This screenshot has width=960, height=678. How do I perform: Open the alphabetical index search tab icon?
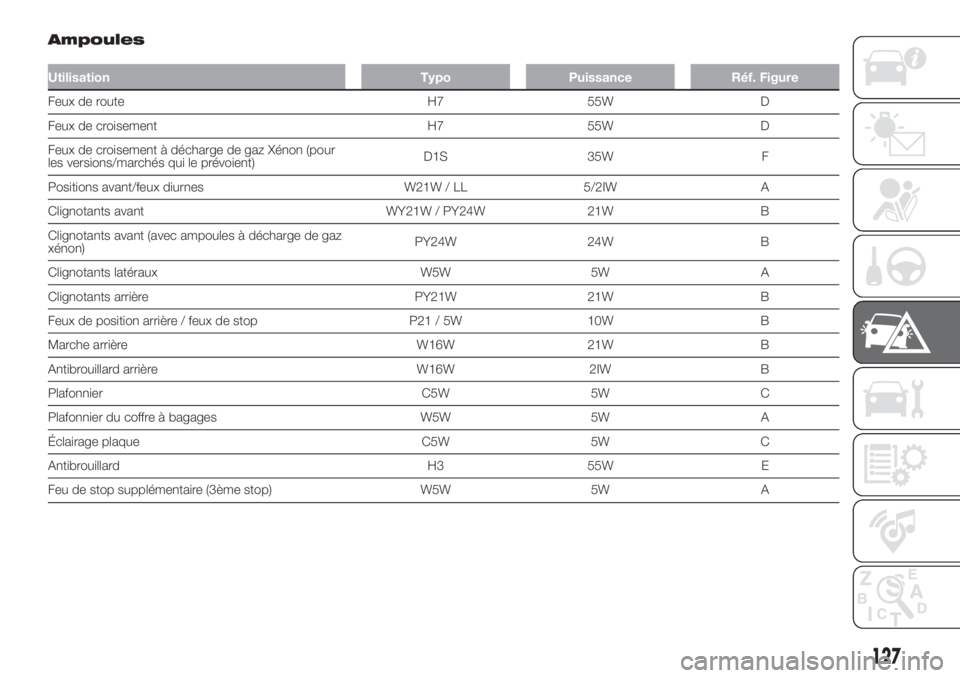906,597
